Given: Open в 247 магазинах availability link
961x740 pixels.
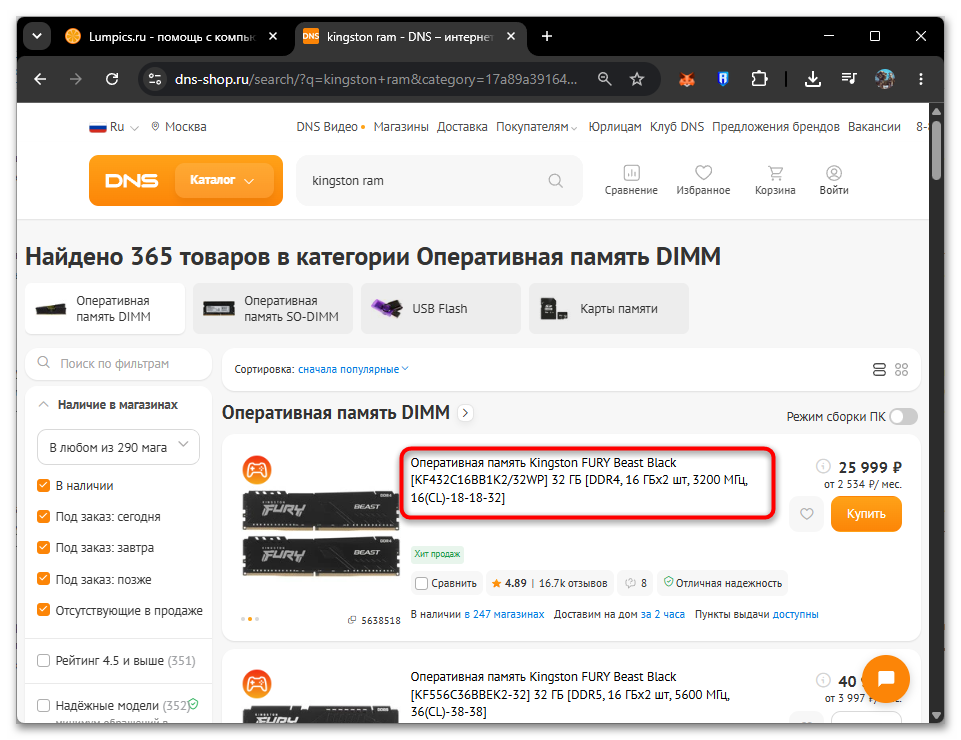Looking at the screenshot, I should pos(504,614).
